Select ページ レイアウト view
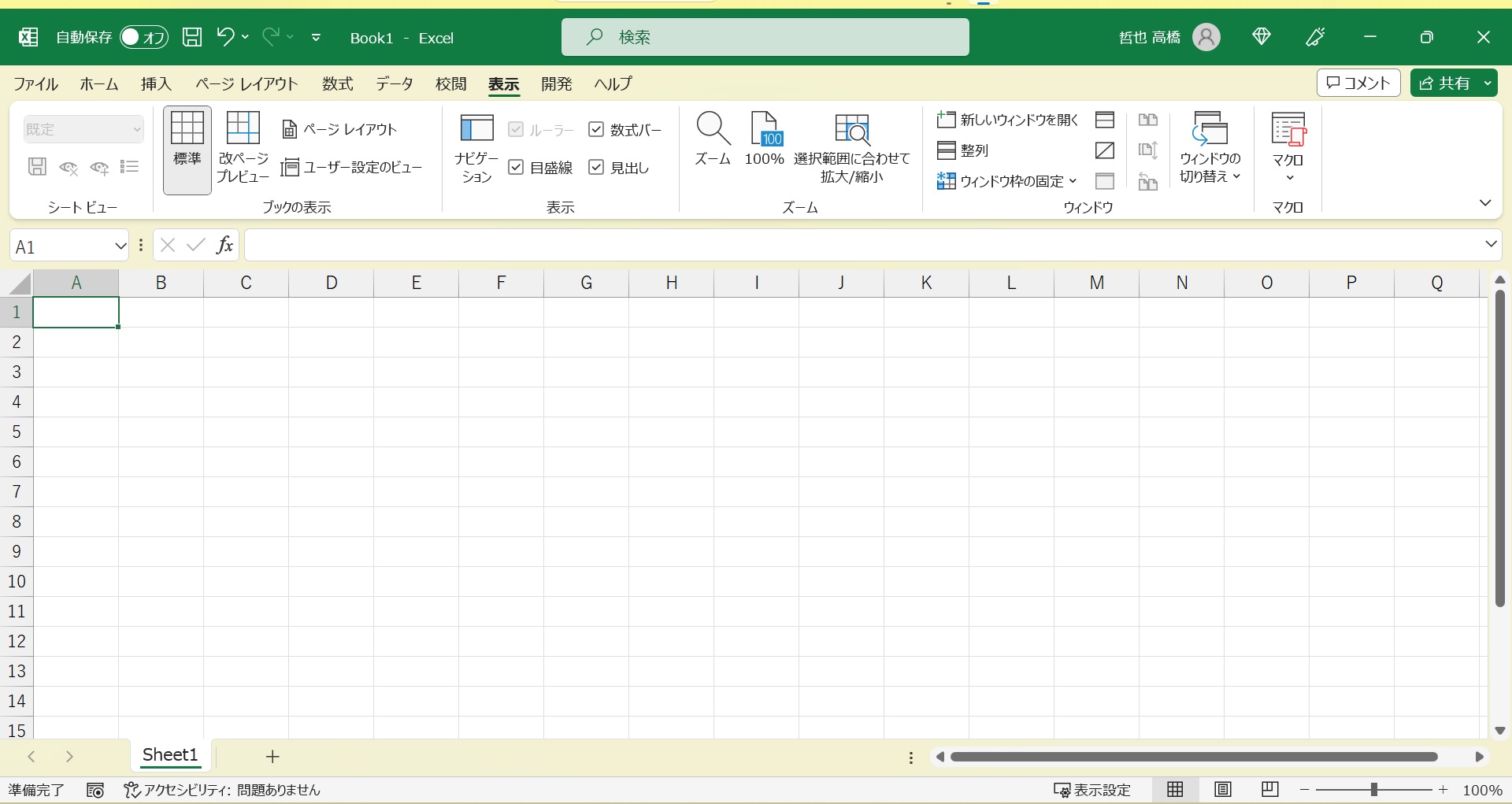 tap(339, 129)
